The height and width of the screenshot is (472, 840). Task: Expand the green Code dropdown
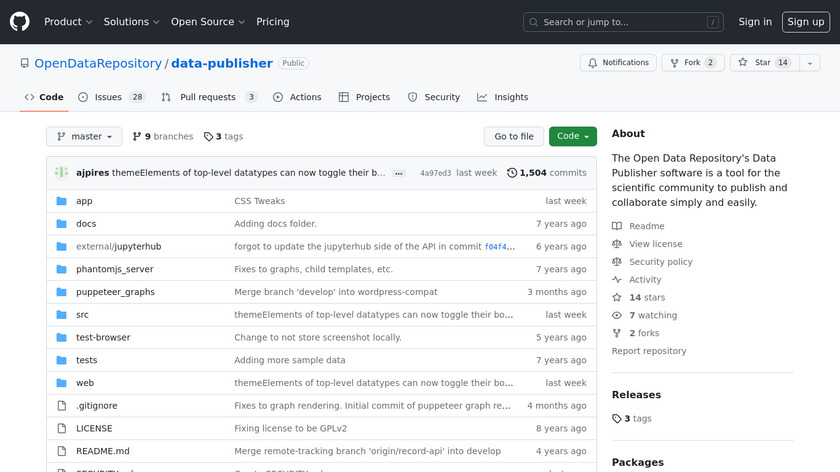coord(572,137)
